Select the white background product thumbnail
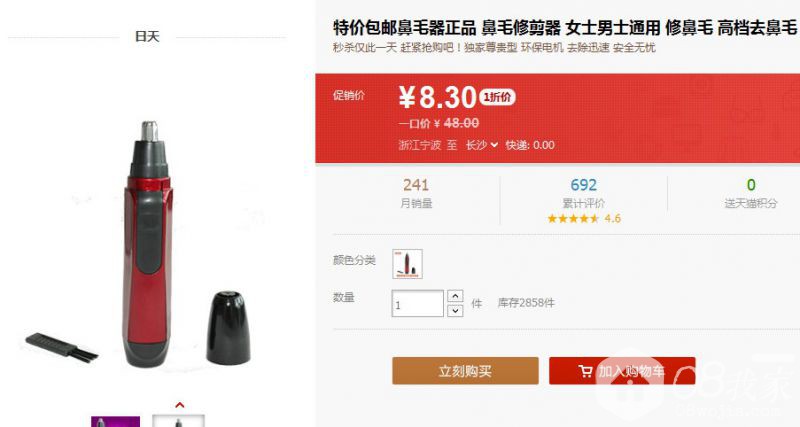This screenshot has width=800, height=427. point(179,421)
